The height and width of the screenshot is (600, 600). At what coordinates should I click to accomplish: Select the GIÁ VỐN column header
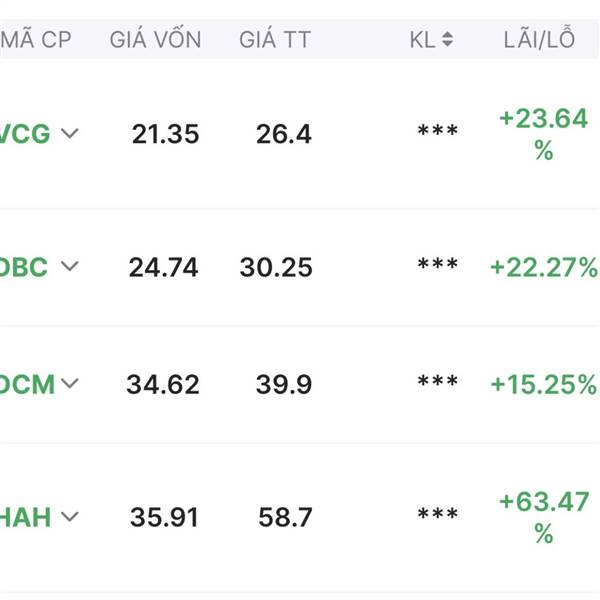click(155, 39)
